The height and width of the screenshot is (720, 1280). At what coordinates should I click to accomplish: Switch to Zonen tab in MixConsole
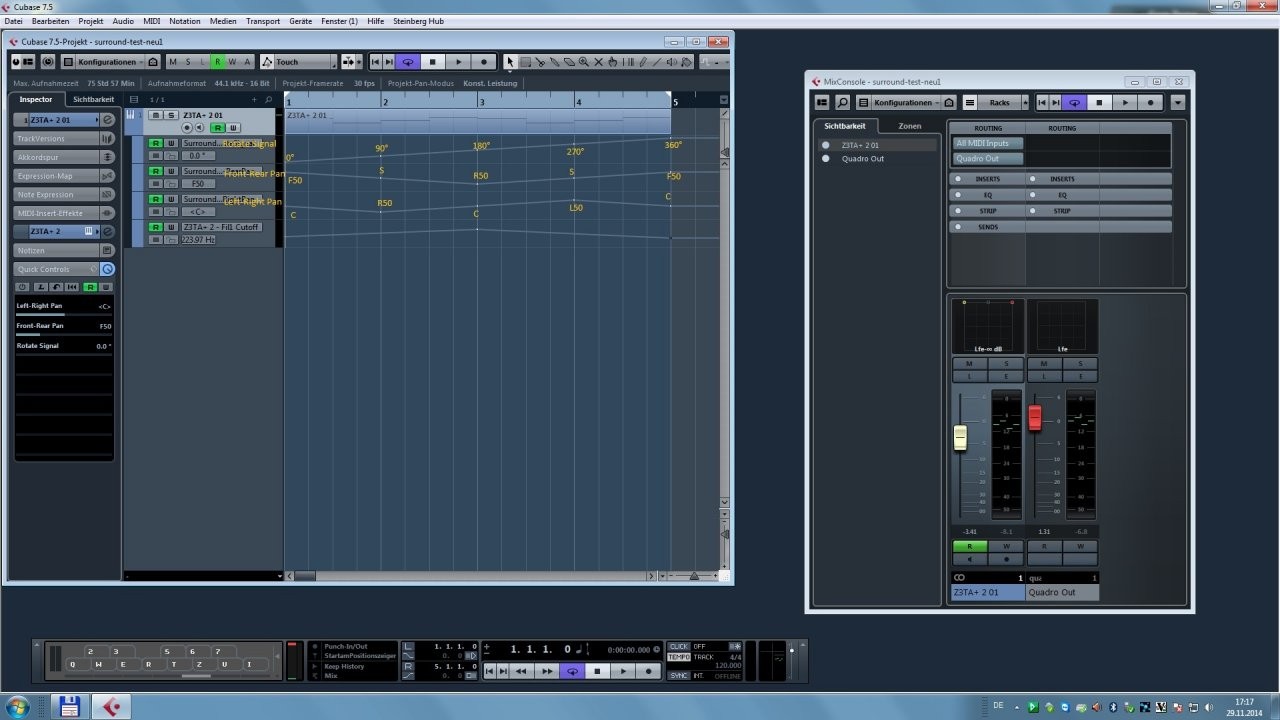910,126
